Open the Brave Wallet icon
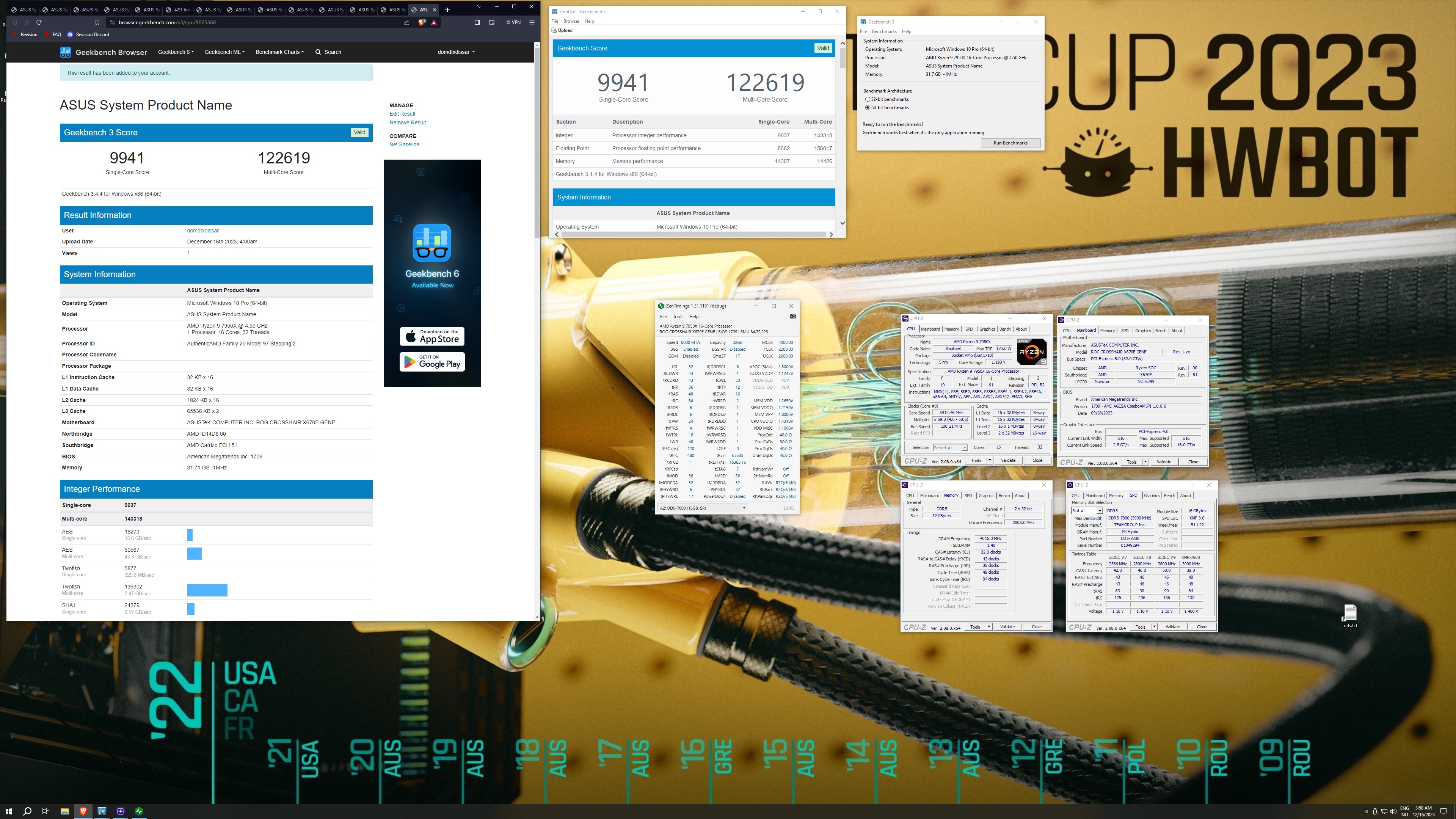 tap(492, 22)
